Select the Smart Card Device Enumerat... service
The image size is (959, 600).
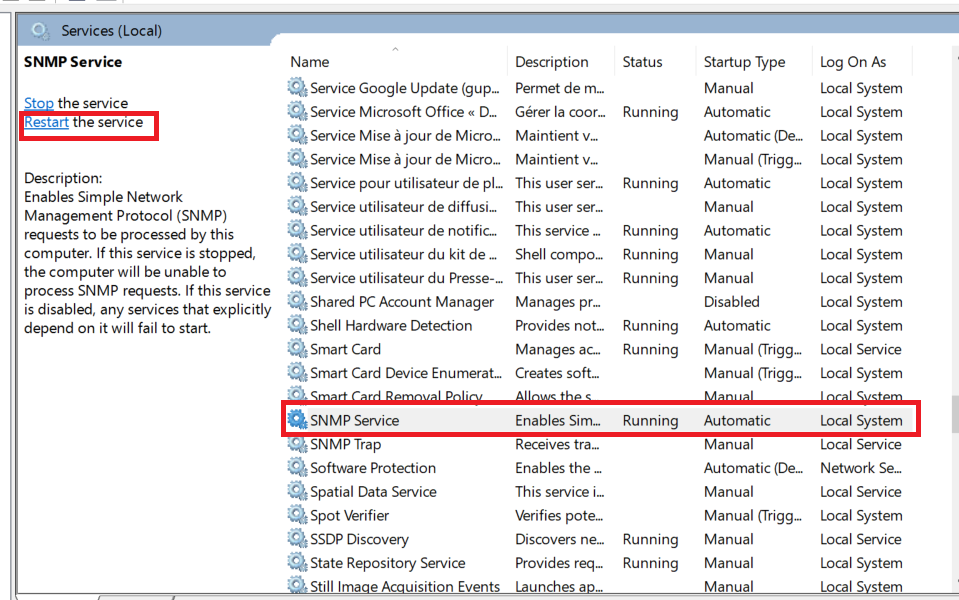click(405, 373)
